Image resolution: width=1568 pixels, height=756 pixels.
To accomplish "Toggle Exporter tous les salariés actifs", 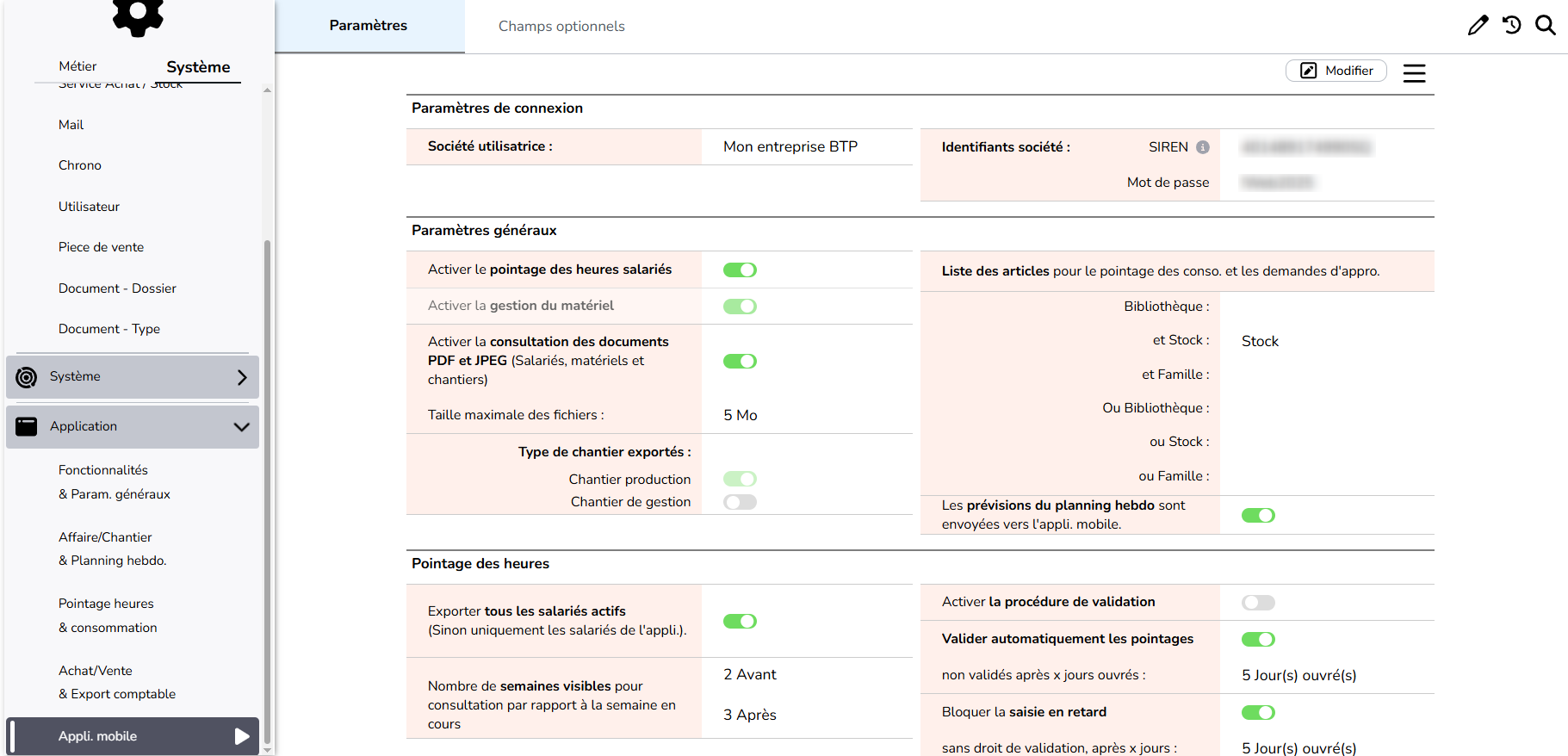I will click(x=740, y=622).
